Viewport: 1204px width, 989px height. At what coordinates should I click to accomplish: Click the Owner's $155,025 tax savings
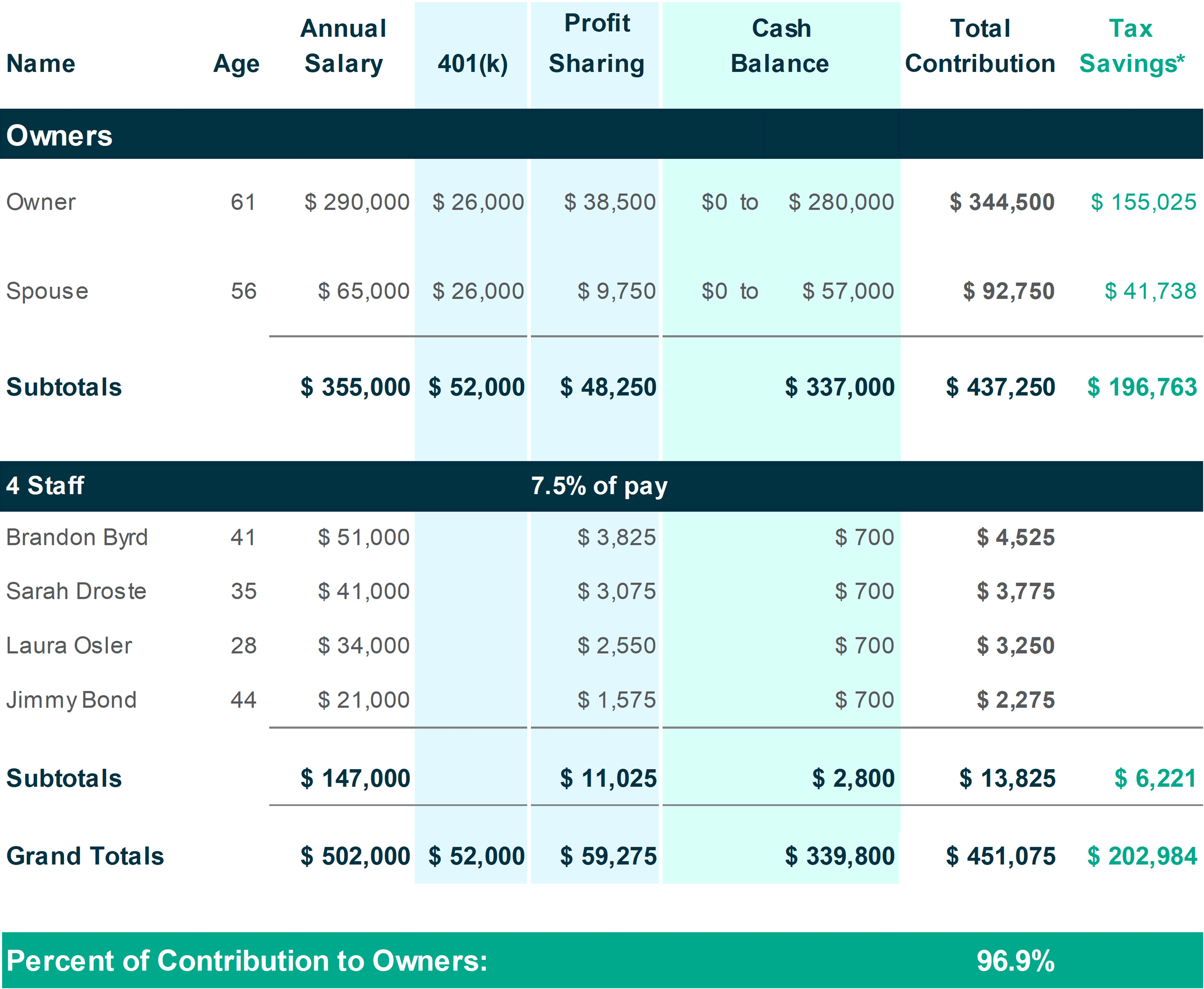pyautogui.click(x=1143, y=202)
